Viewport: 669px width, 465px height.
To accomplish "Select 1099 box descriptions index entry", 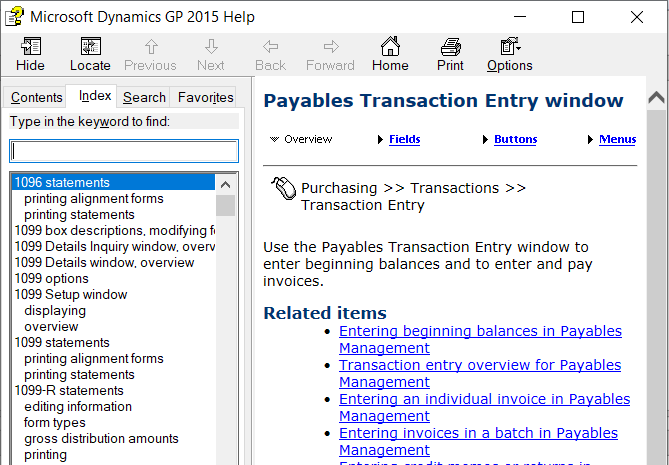I will 114,231.
